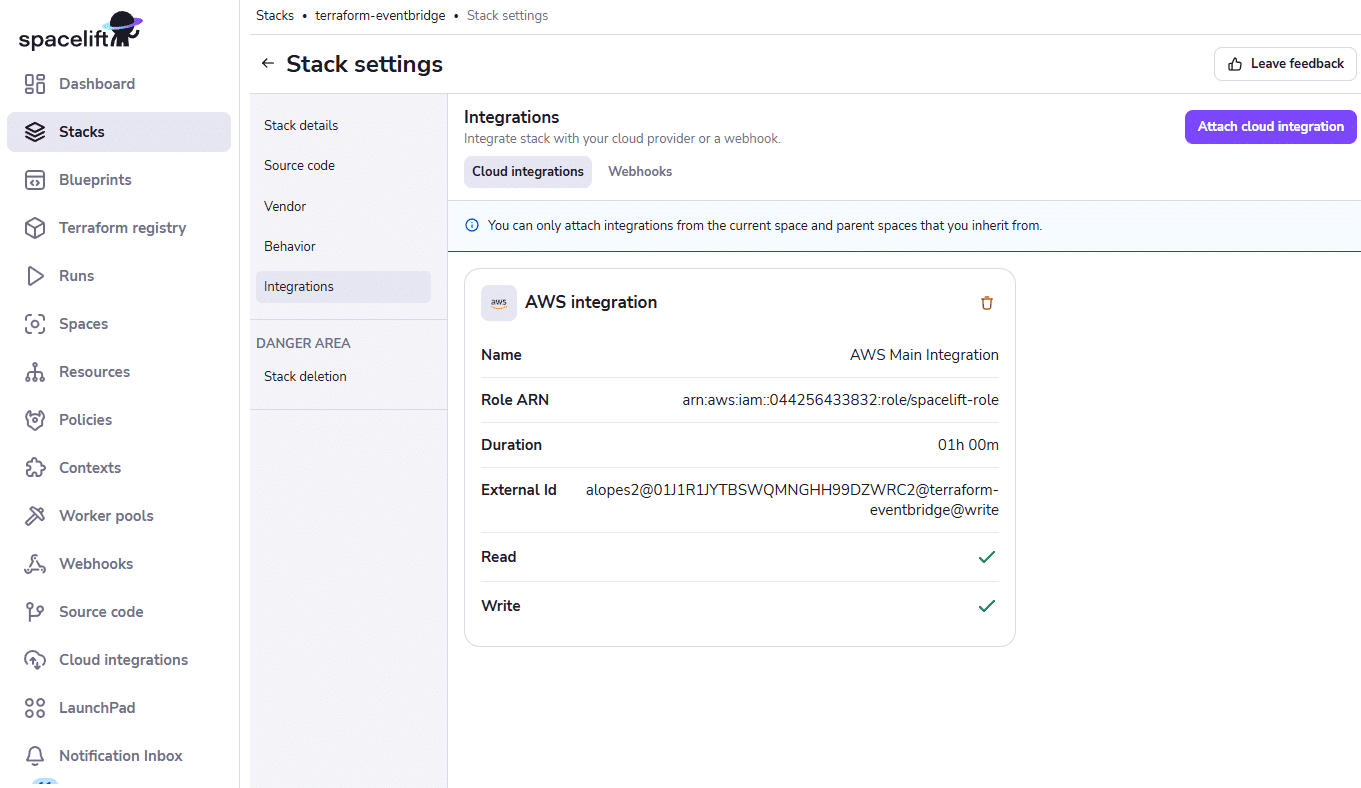Open LaunchPad from the sidebar
The height and width of the screenshot is (788, 1361).
(119, 708)
